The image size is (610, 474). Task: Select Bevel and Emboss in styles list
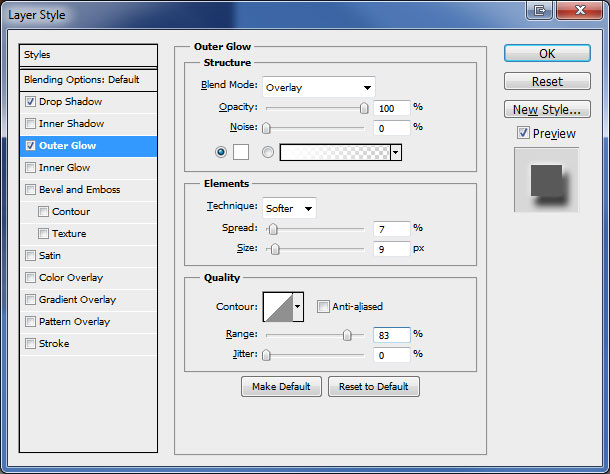point(79,190)
